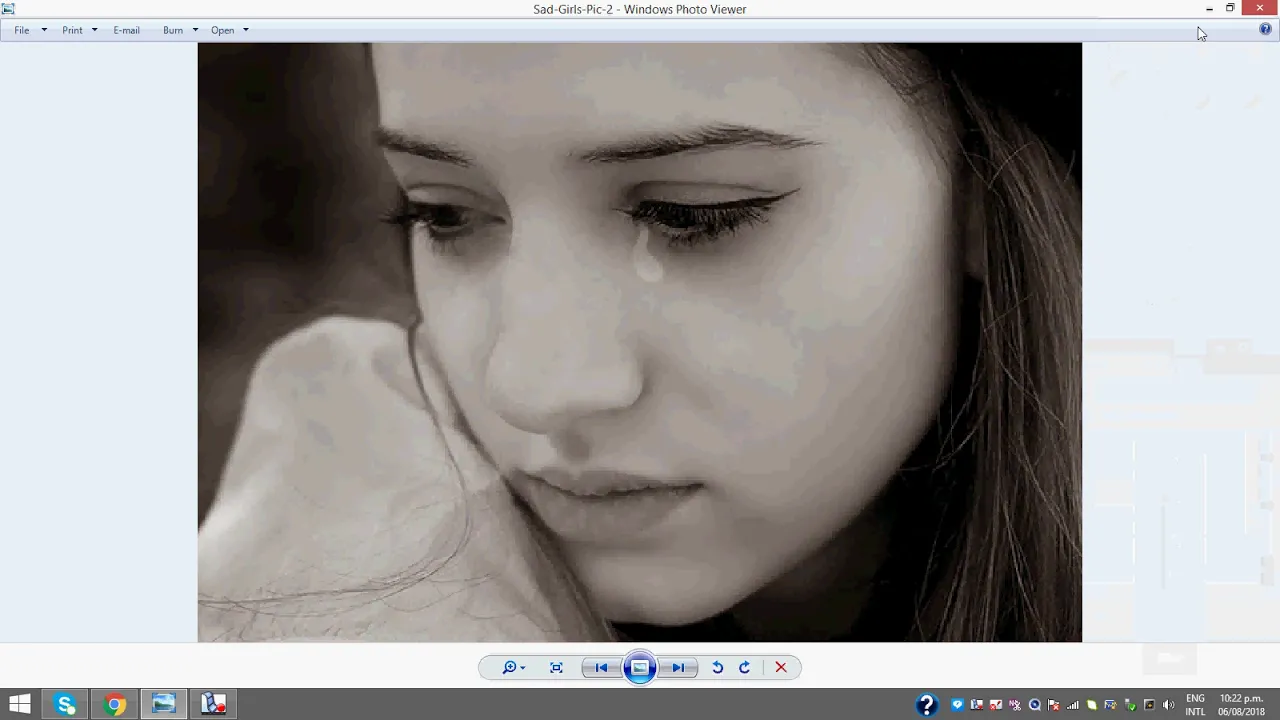This screenshot has height=720, width=1280.
Task: Open the Open menu
Action: (x=223, y=30)
